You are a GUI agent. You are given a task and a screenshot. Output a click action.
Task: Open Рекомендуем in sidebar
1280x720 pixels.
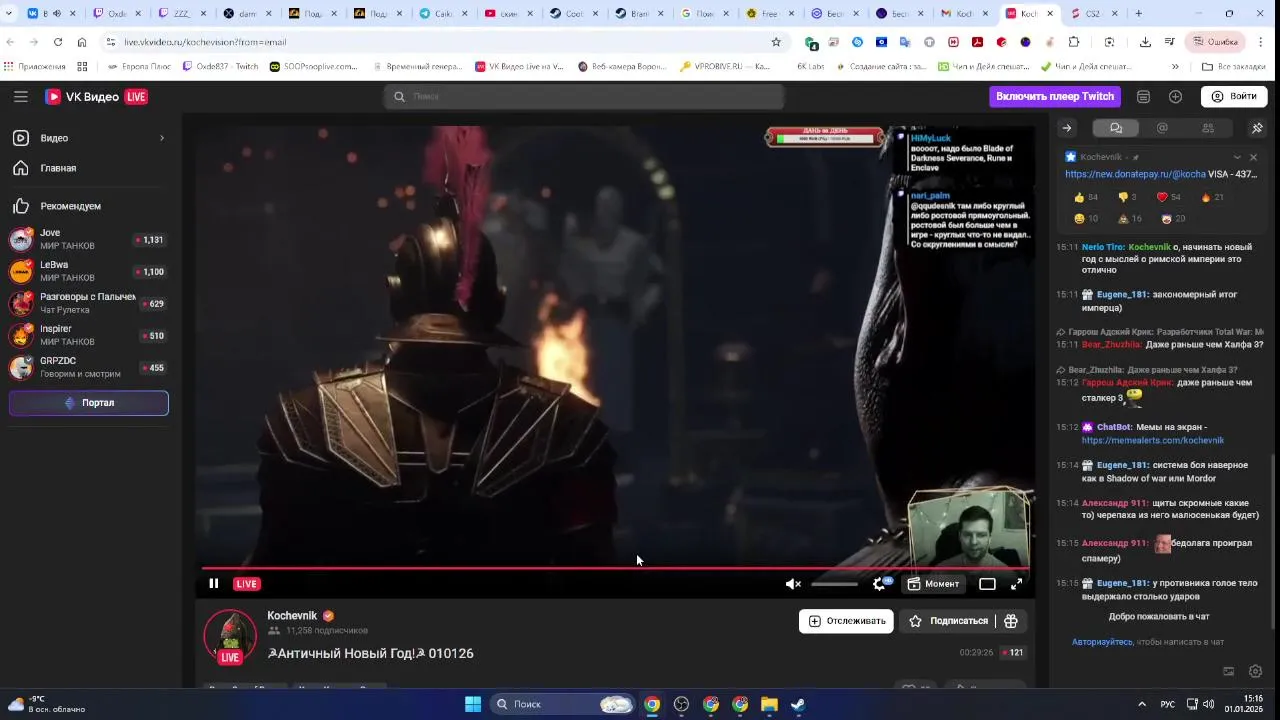[x=88, y=206]
